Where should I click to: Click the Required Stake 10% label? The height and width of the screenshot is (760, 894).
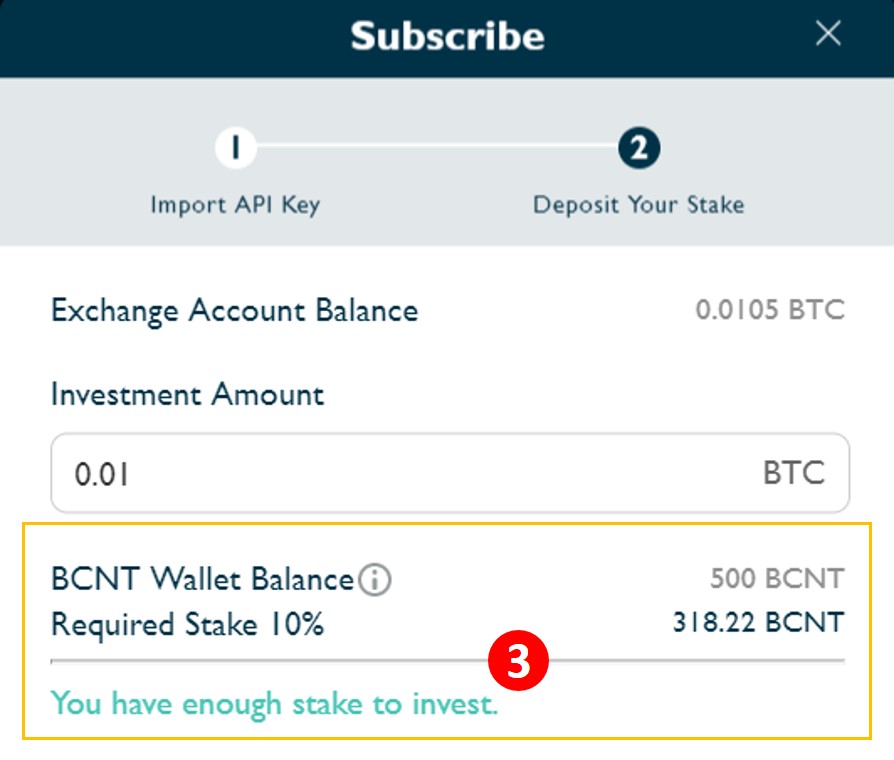[188, 624]
